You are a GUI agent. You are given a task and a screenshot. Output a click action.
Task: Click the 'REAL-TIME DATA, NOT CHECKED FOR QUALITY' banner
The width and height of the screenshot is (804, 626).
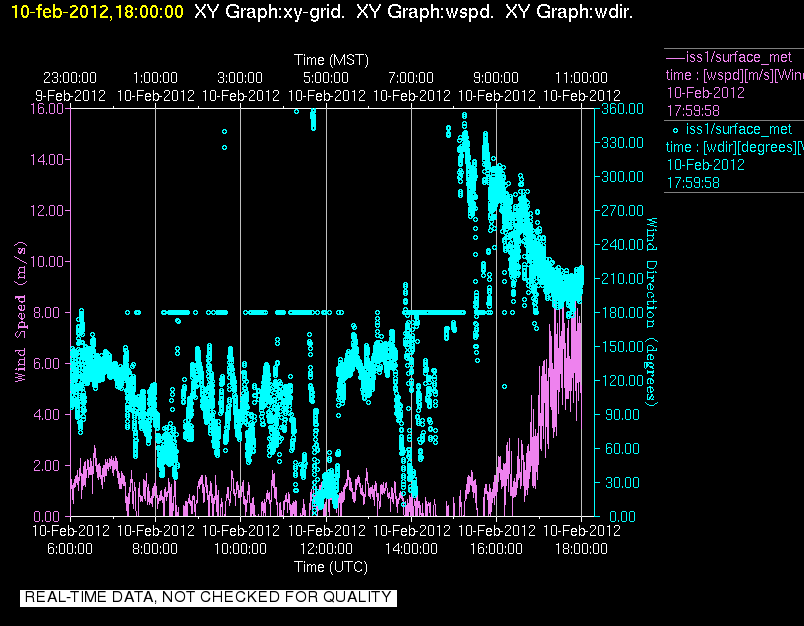click(x=208, y=597)
